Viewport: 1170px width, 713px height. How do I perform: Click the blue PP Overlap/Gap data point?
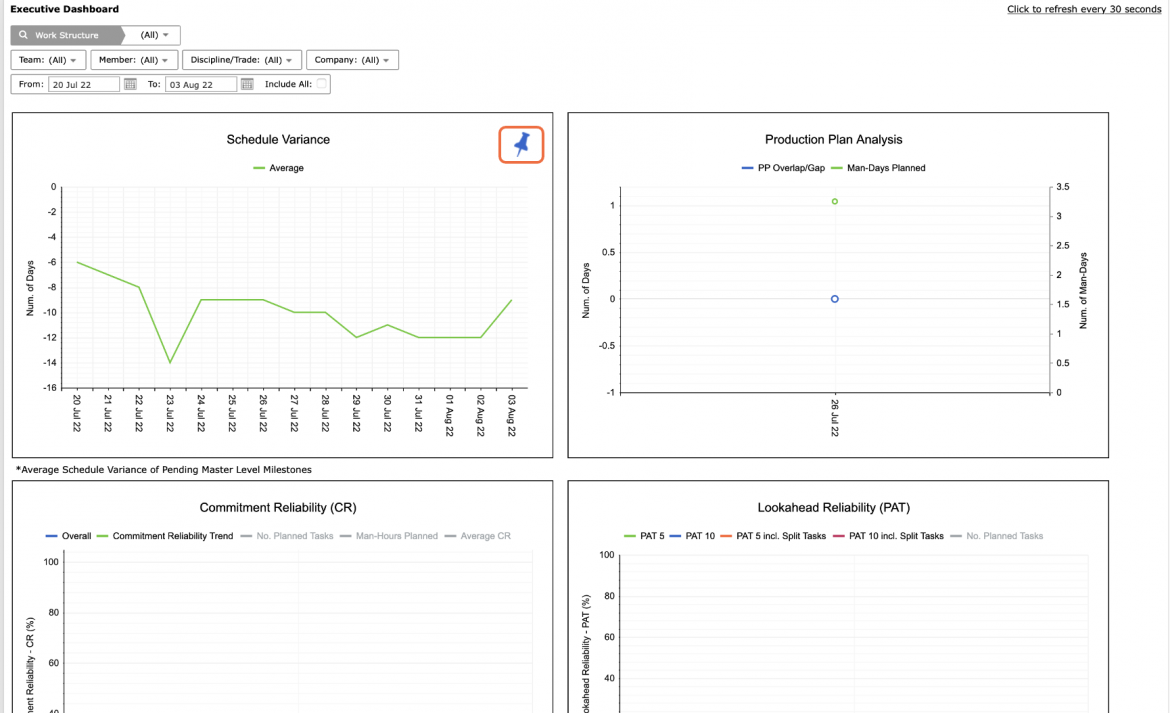[834, 299]
